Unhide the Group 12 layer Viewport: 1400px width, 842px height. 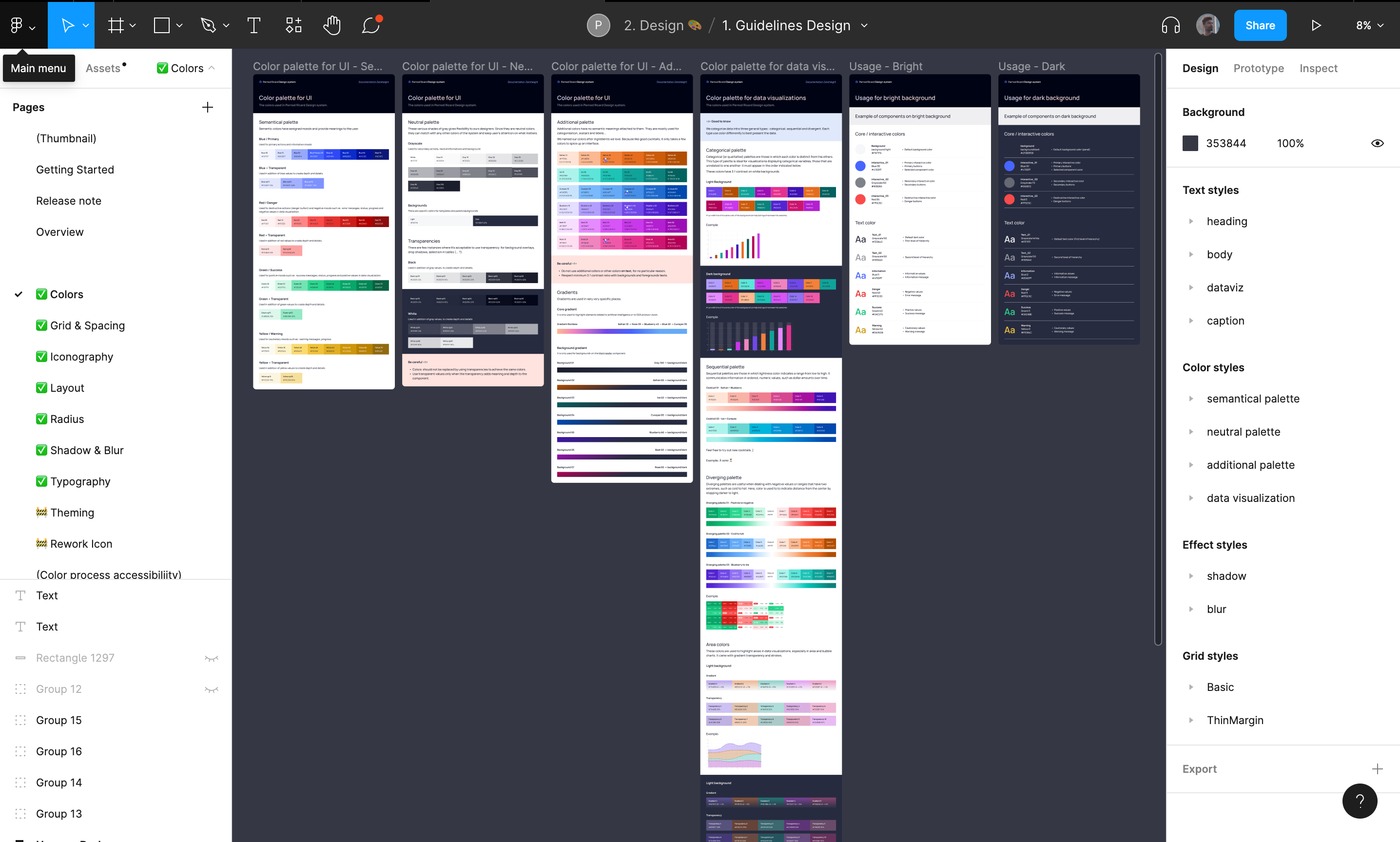click(212, 689)
